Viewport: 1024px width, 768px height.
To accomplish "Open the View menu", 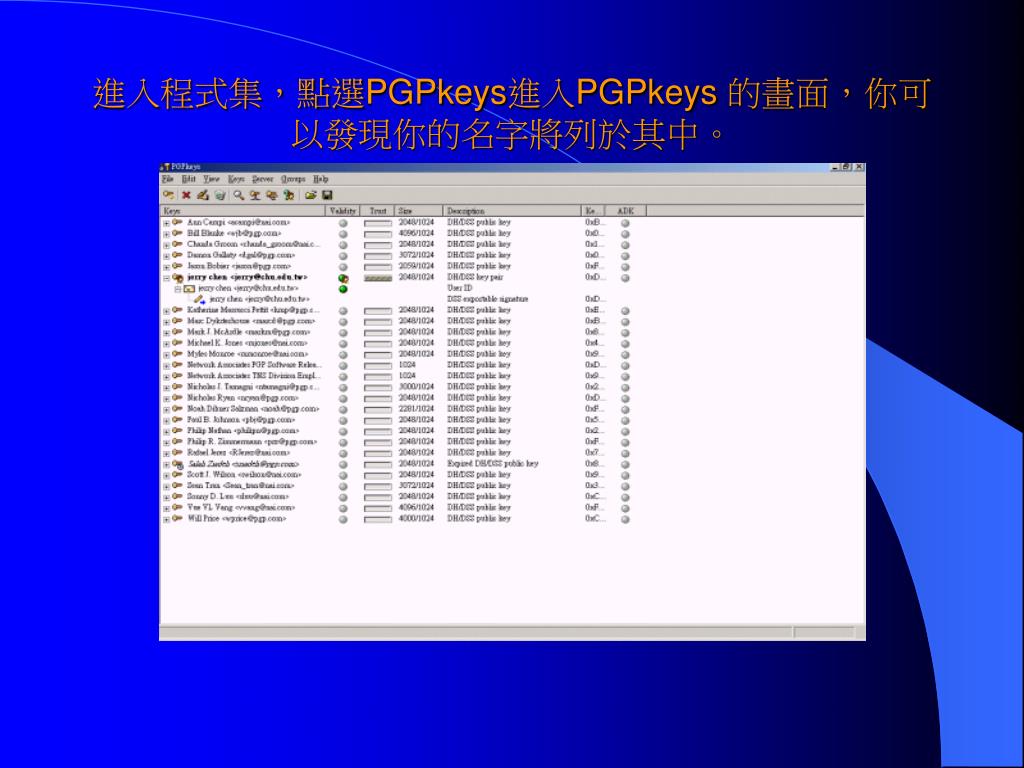I will (x=211, y=179).
